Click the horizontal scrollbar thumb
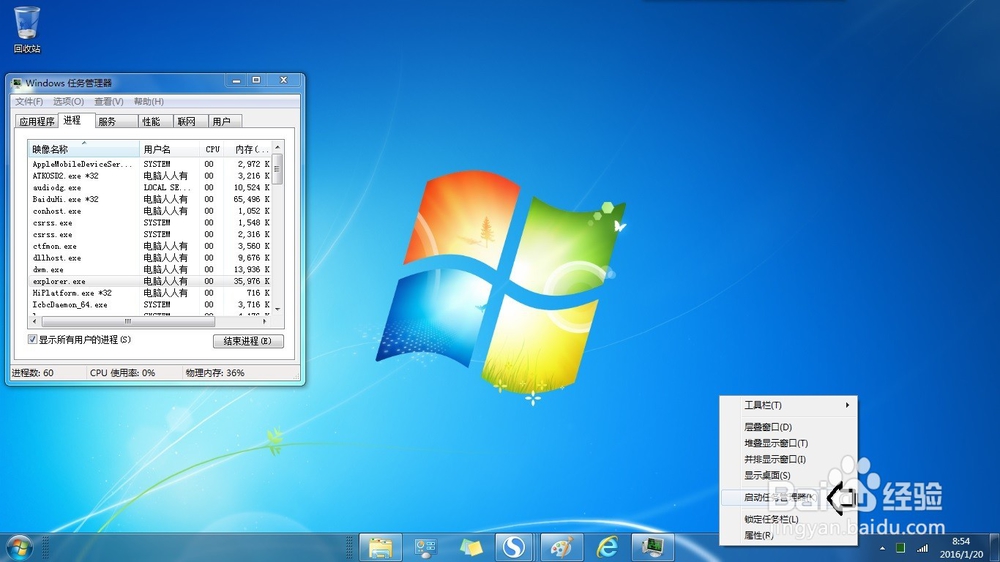Viewport: 1000px width, 562px height. pos(128,322)
